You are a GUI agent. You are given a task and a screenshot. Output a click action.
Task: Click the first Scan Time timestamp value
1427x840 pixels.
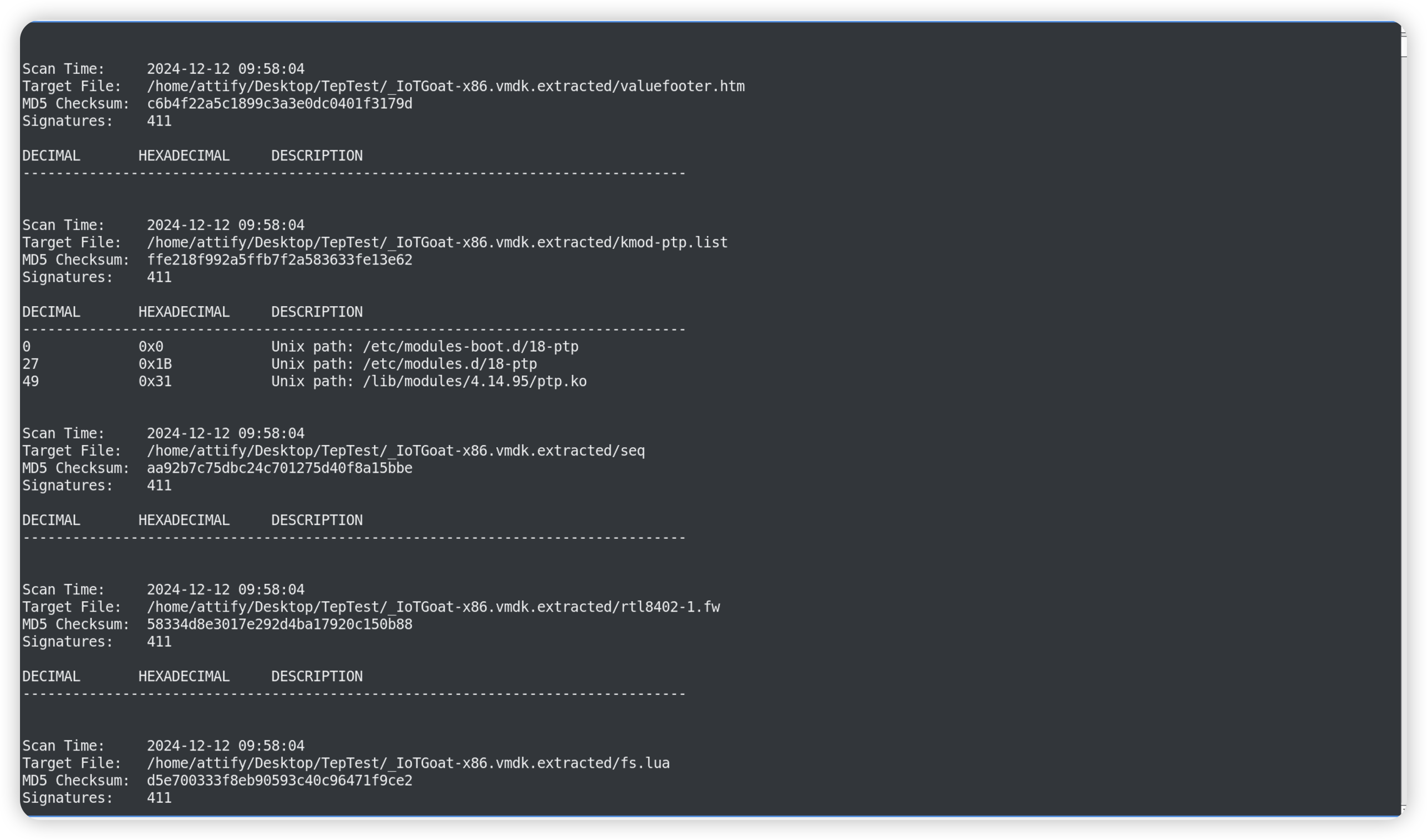coord(226,69)
